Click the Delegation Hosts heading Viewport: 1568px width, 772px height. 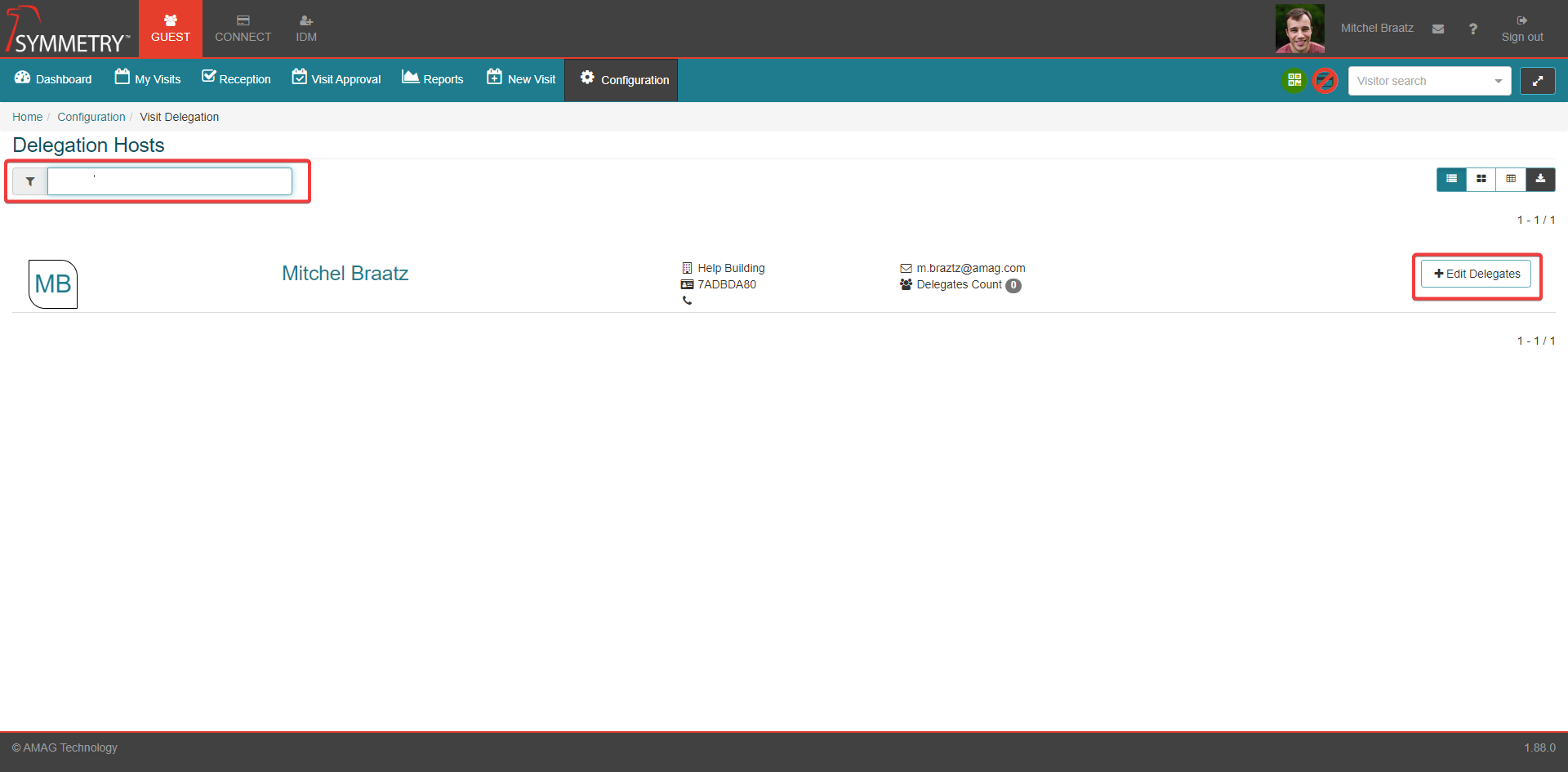click(88, 145)
